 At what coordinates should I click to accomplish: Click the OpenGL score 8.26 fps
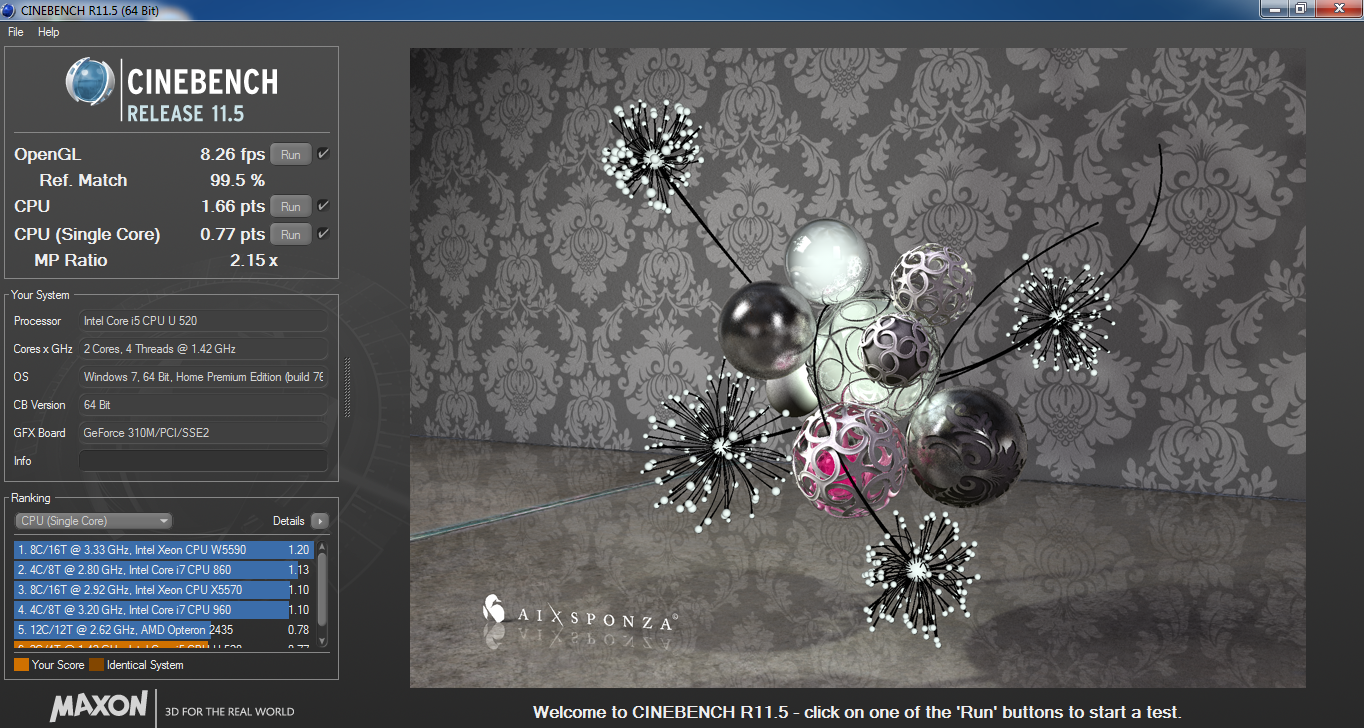click(x=232, y=155)
